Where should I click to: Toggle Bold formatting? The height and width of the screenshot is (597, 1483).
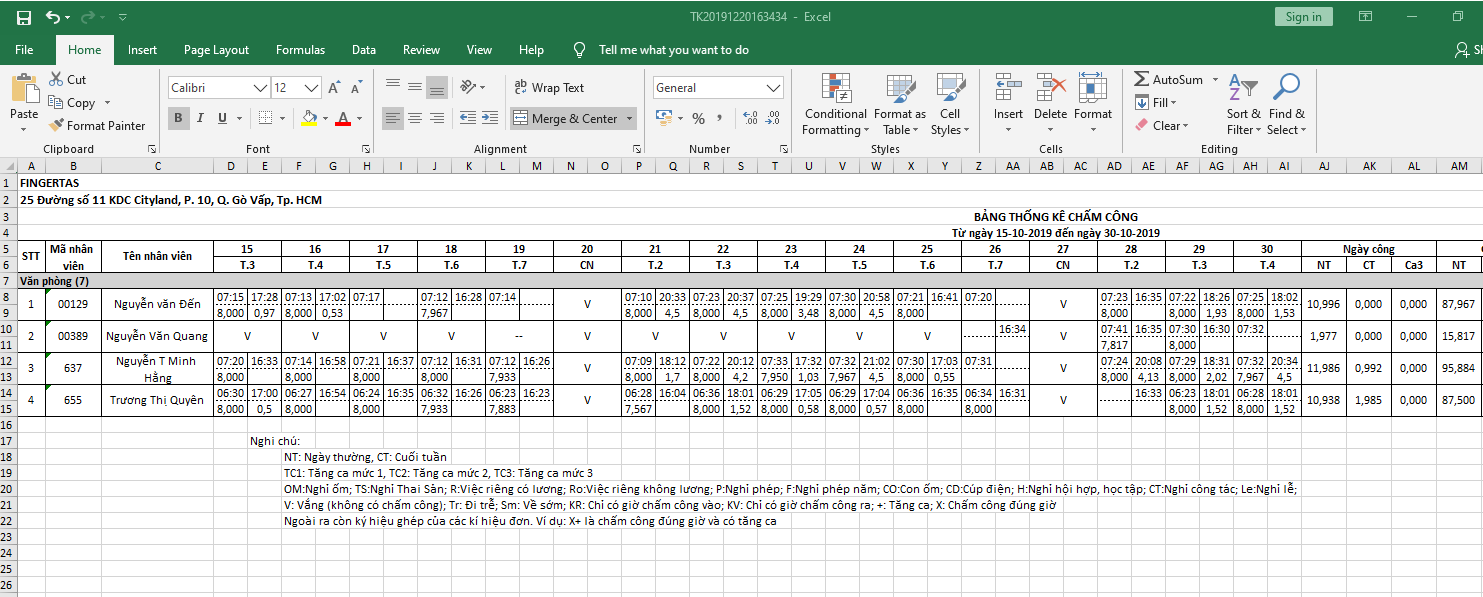click(179, 119)
